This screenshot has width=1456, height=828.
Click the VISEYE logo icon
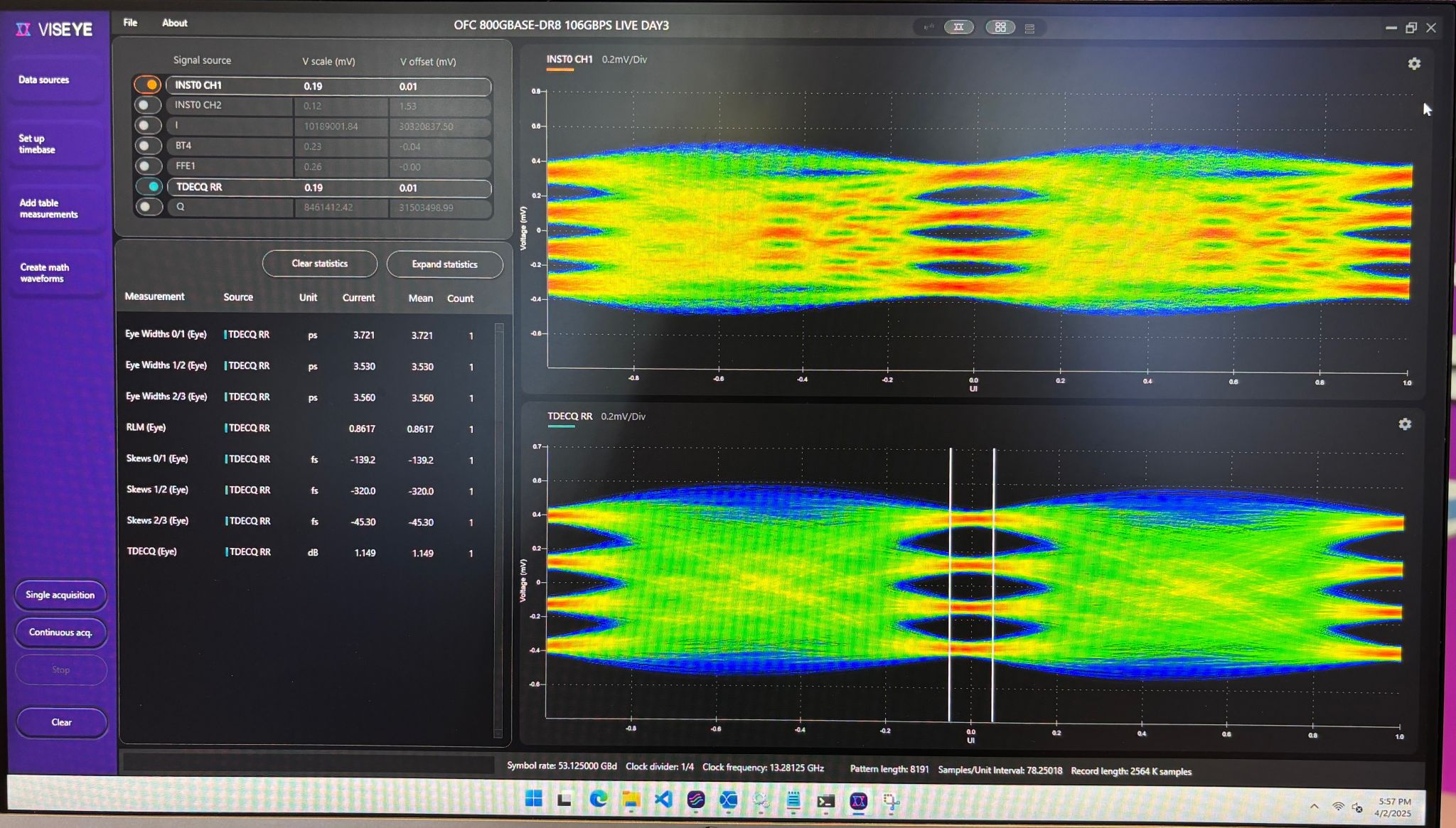click(x=23, y=29)
